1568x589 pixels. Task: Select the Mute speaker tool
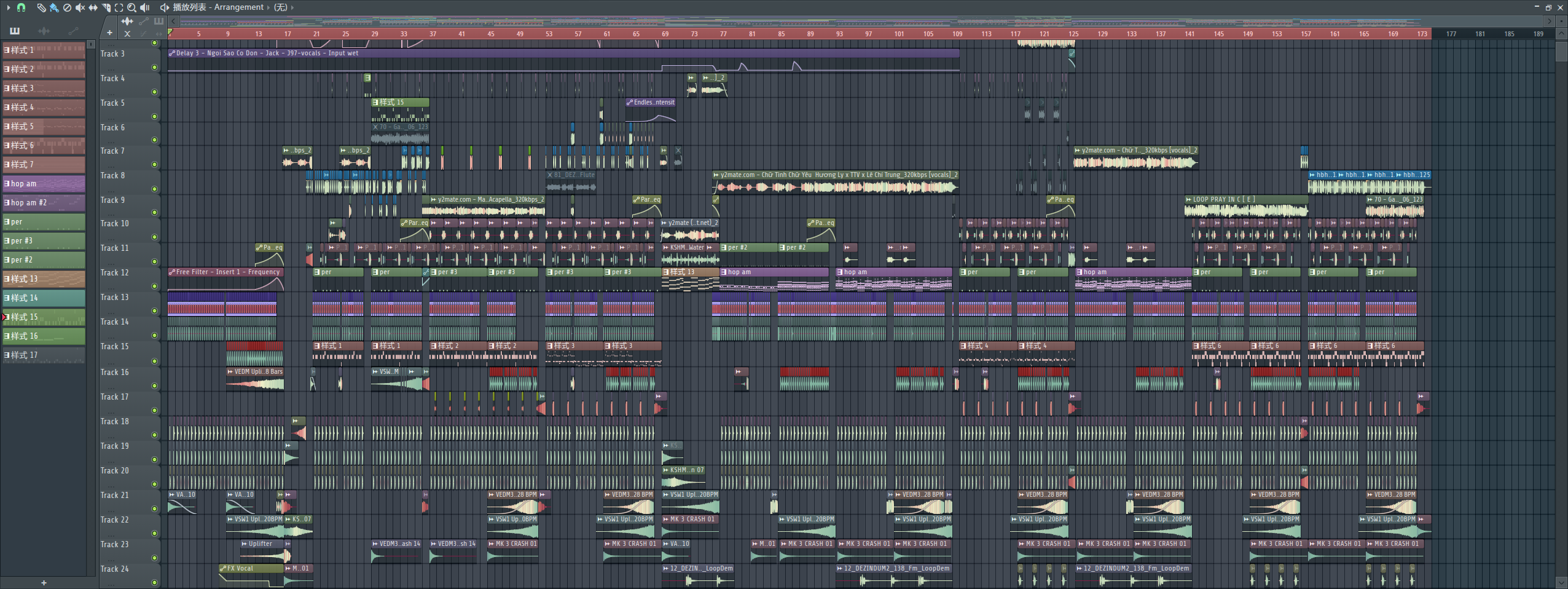click(x=80, y=7)
